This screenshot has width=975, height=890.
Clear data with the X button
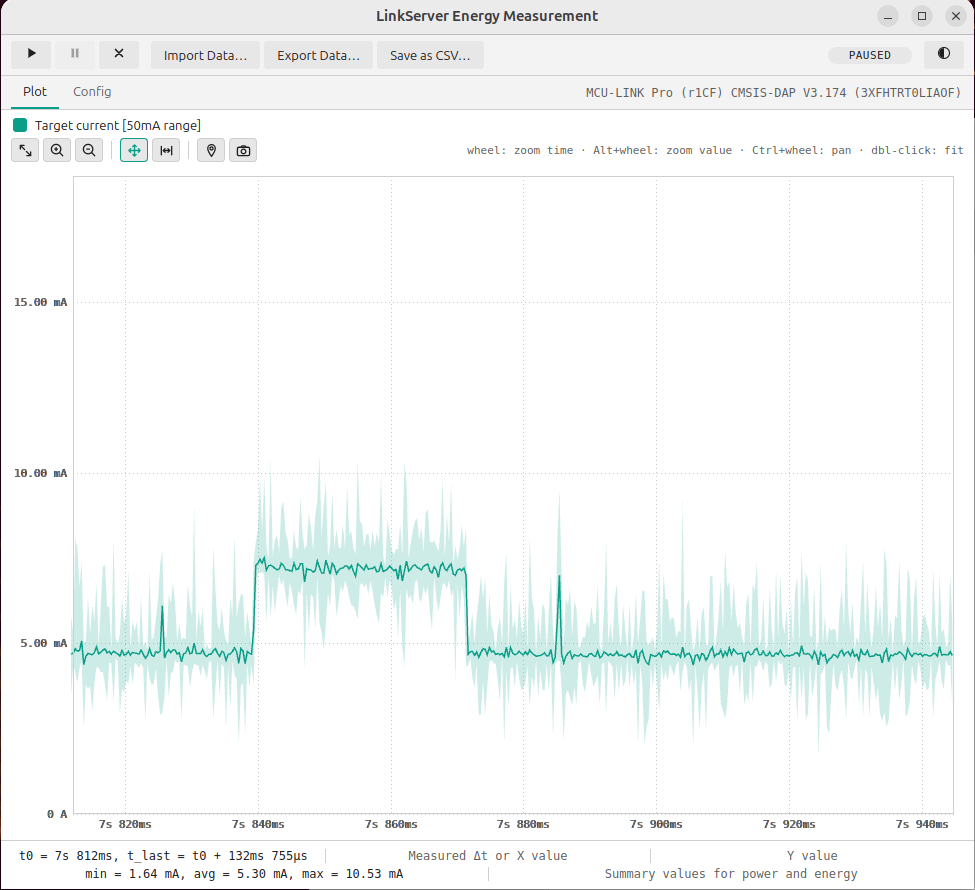point(119,55)
